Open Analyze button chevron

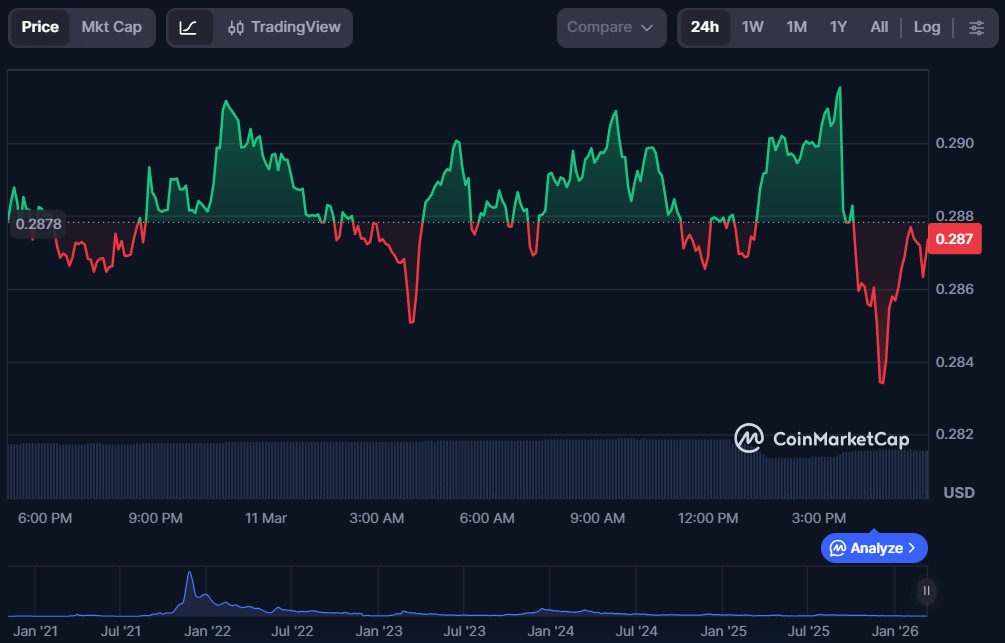pyautogui.click(x=912, y=548)
